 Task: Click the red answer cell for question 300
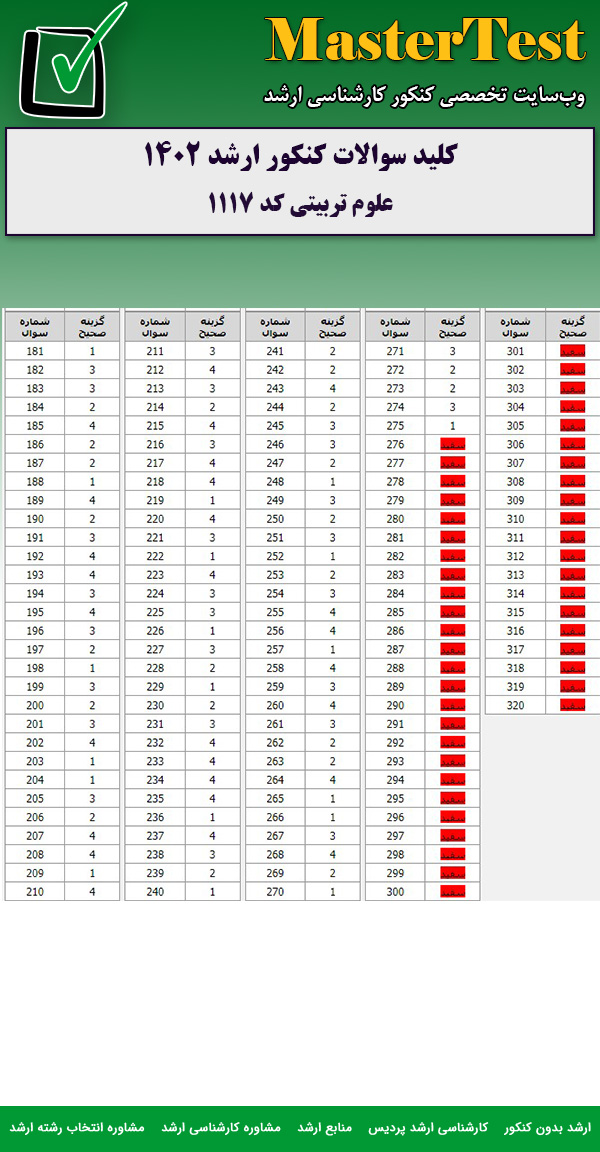452,891
